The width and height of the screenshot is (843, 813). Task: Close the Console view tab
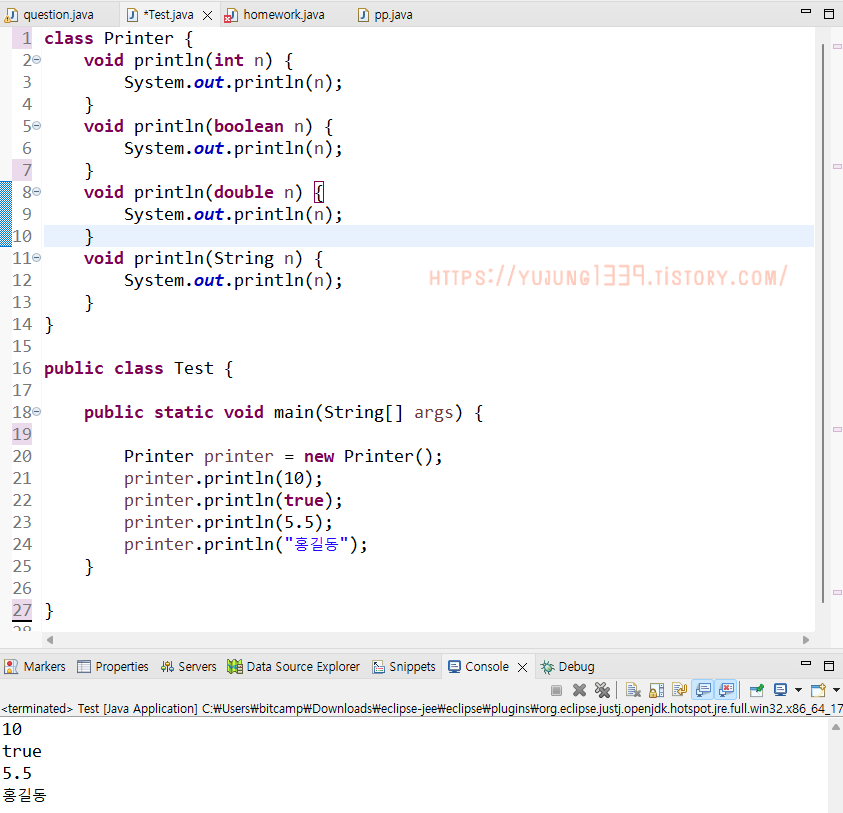point(522,667)
